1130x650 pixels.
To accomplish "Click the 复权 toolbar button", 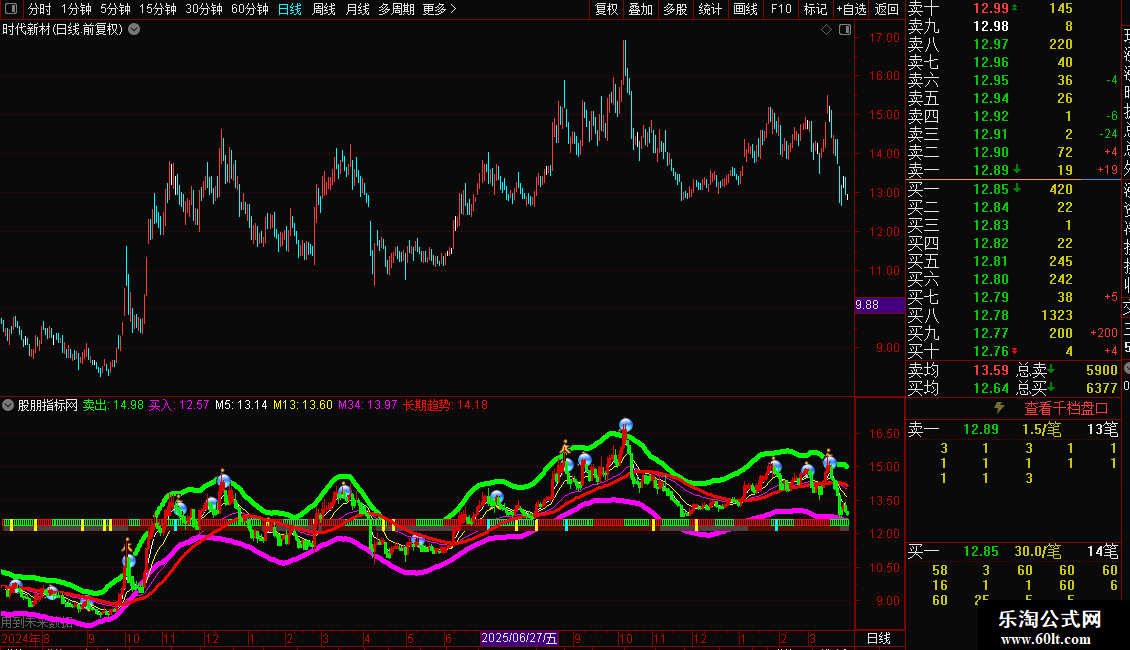I will [x=607, y=9].
